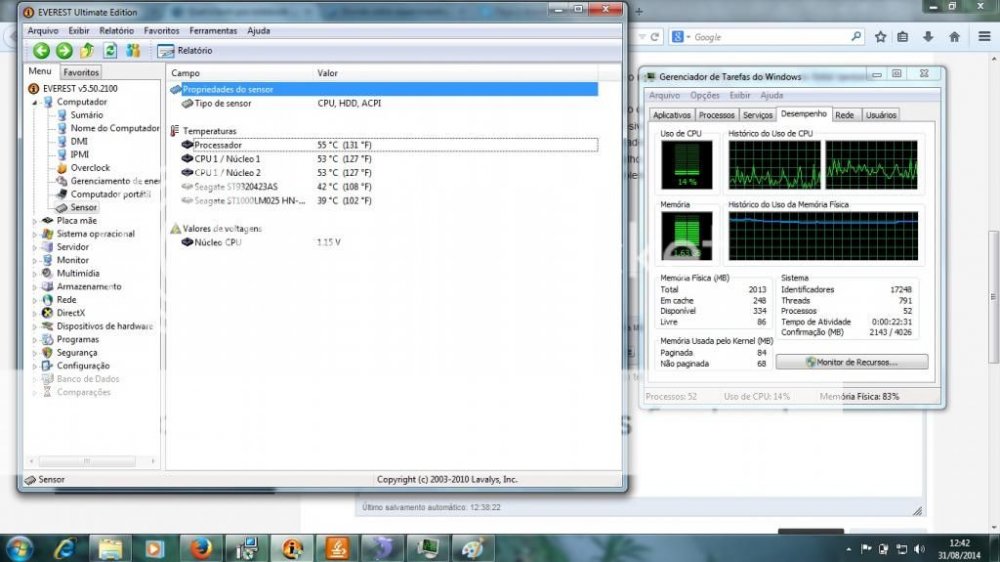The height and width of the screenshot is (562, 1000).
Task: Collapse the Computador tree node
Action: pos(36,102)
